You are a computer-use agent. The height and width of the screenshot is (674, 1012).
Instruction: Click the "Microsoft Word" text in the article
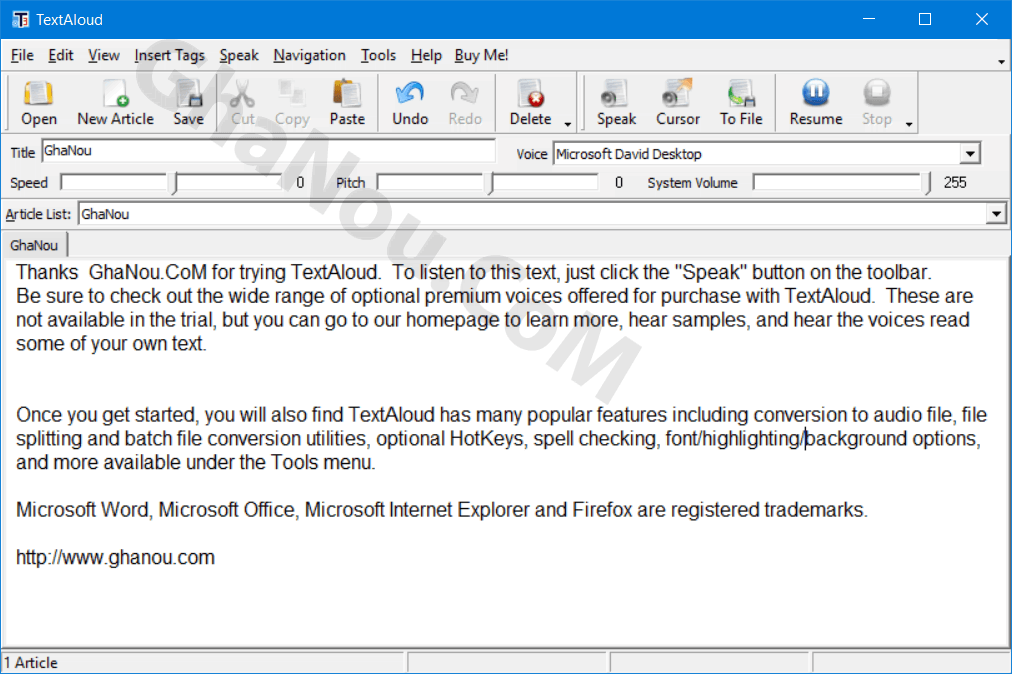point(83,509)
